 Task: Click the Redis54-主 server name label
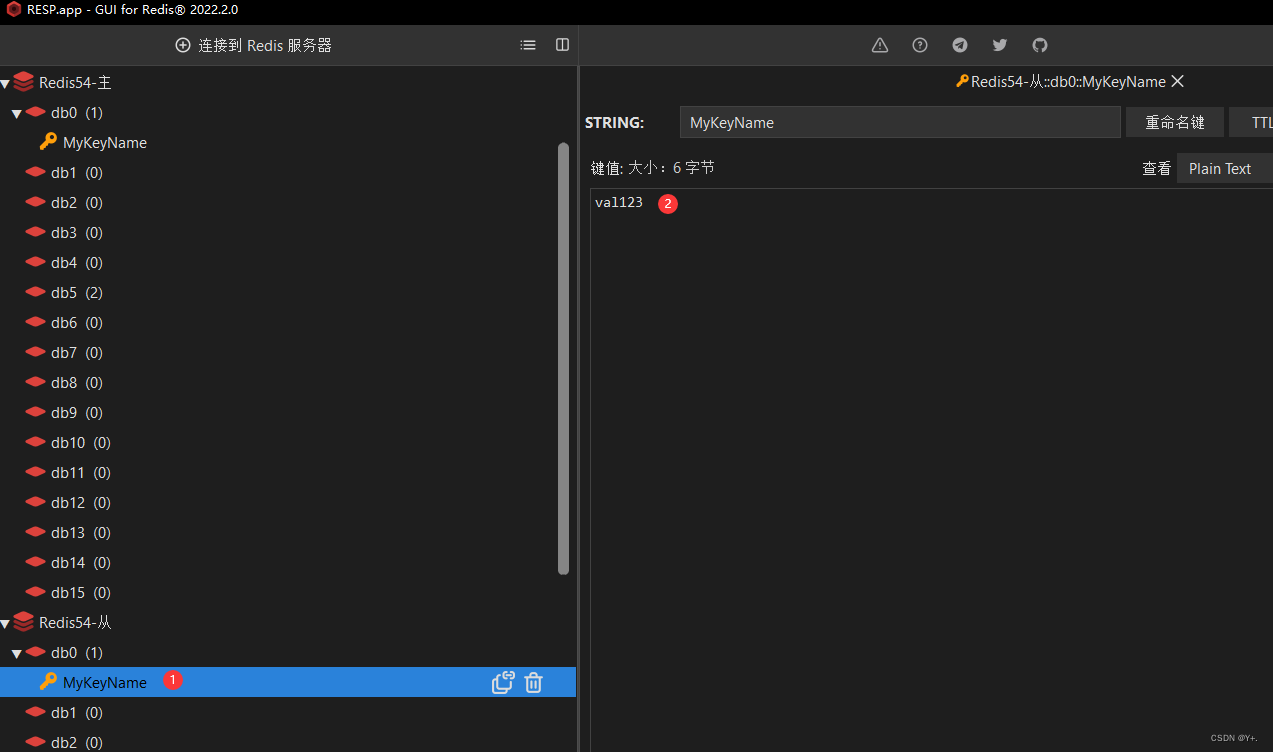click(x=75, y=83)
